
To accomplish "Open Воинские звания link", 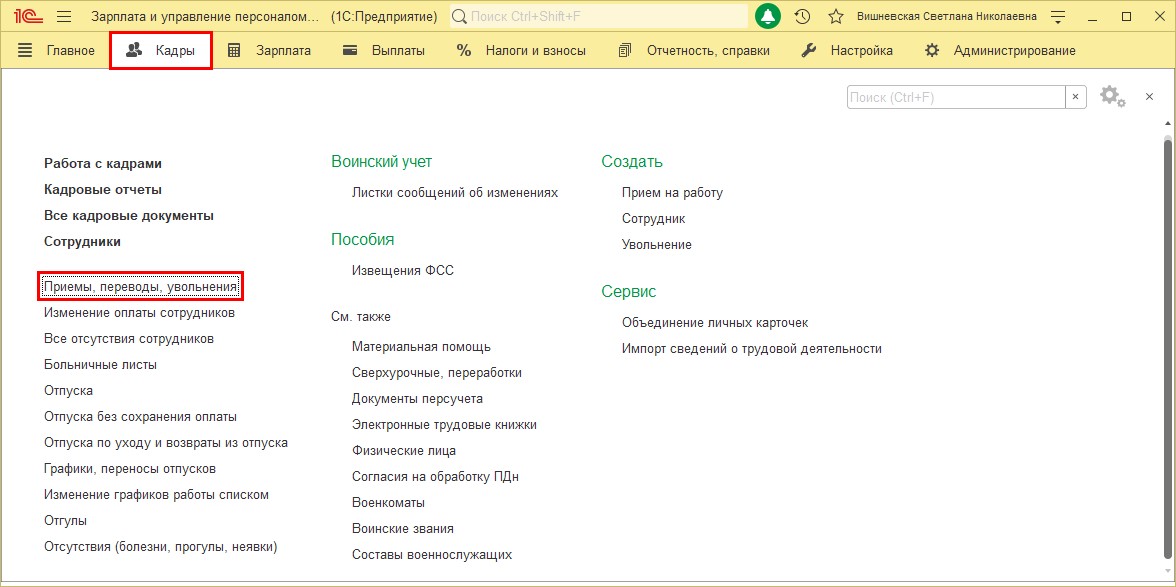I will click(403, 529).
